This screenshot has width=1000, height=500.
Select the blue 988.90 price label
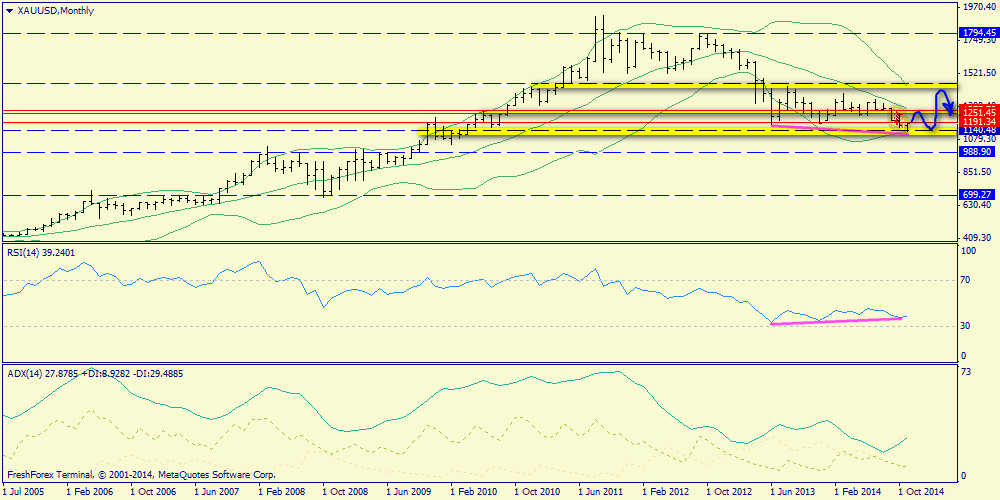tap(977, 152)
